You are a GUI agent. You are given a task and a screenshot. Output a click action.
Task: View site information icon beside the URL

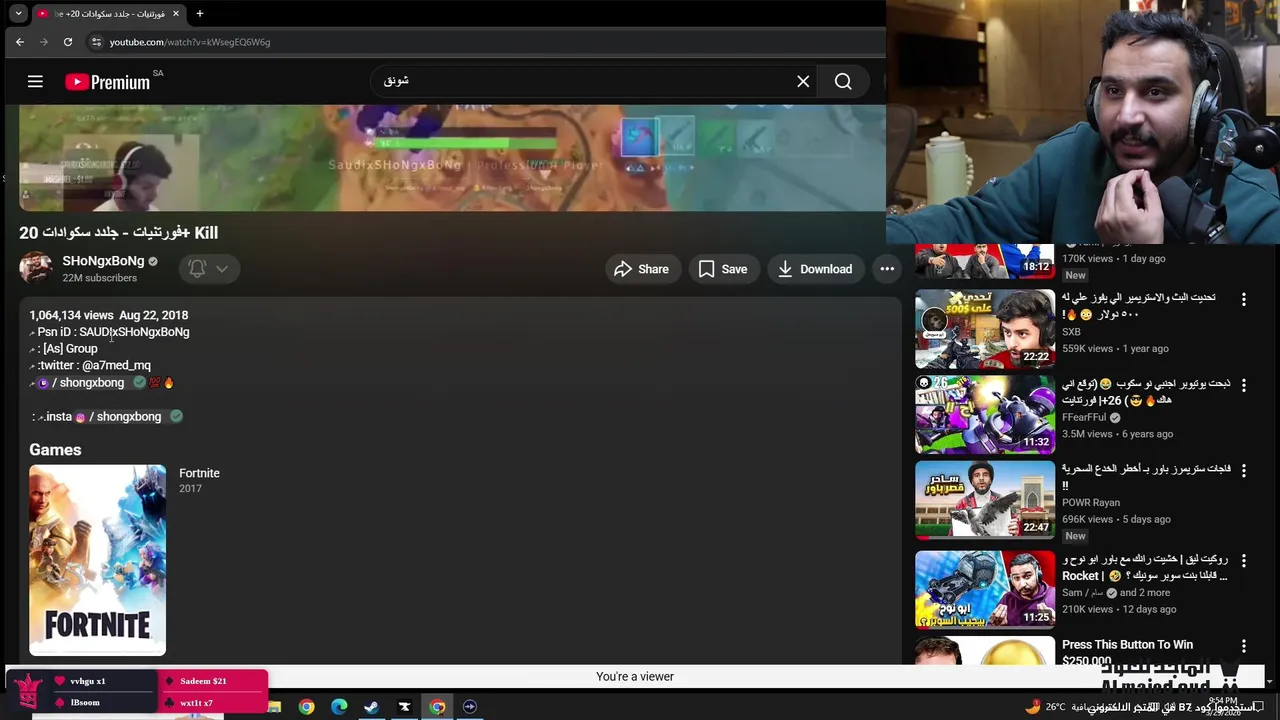[x=96, y=42]
